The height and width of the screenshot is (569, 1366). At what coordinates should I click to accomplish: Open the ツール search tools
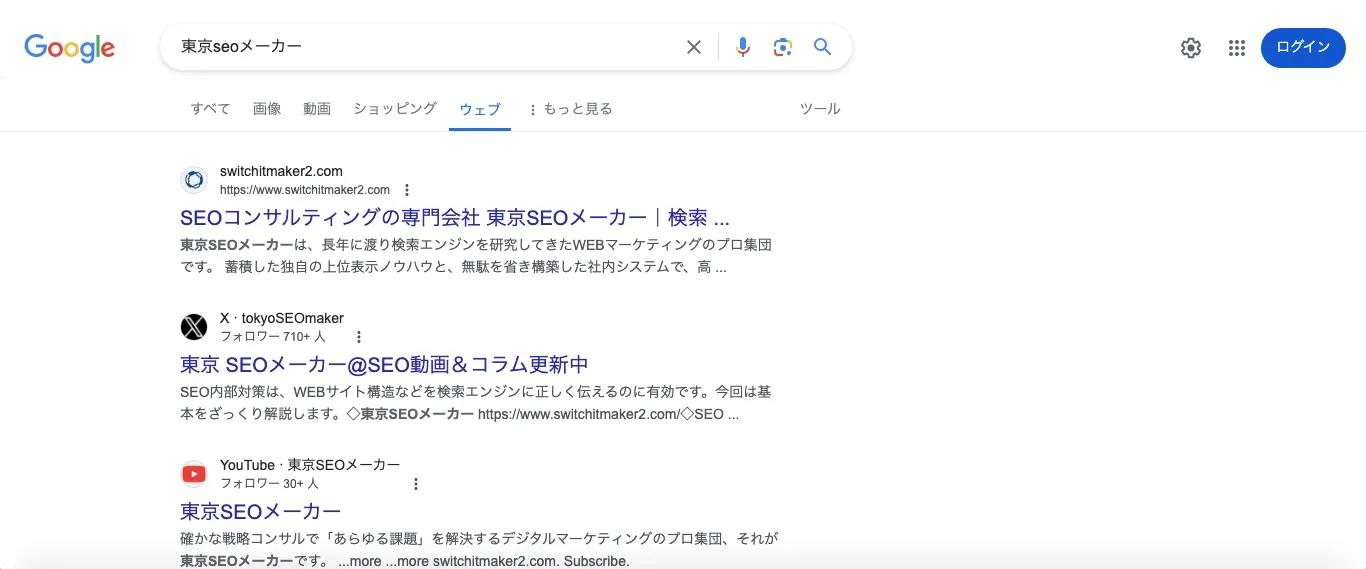tap(820, 108)
